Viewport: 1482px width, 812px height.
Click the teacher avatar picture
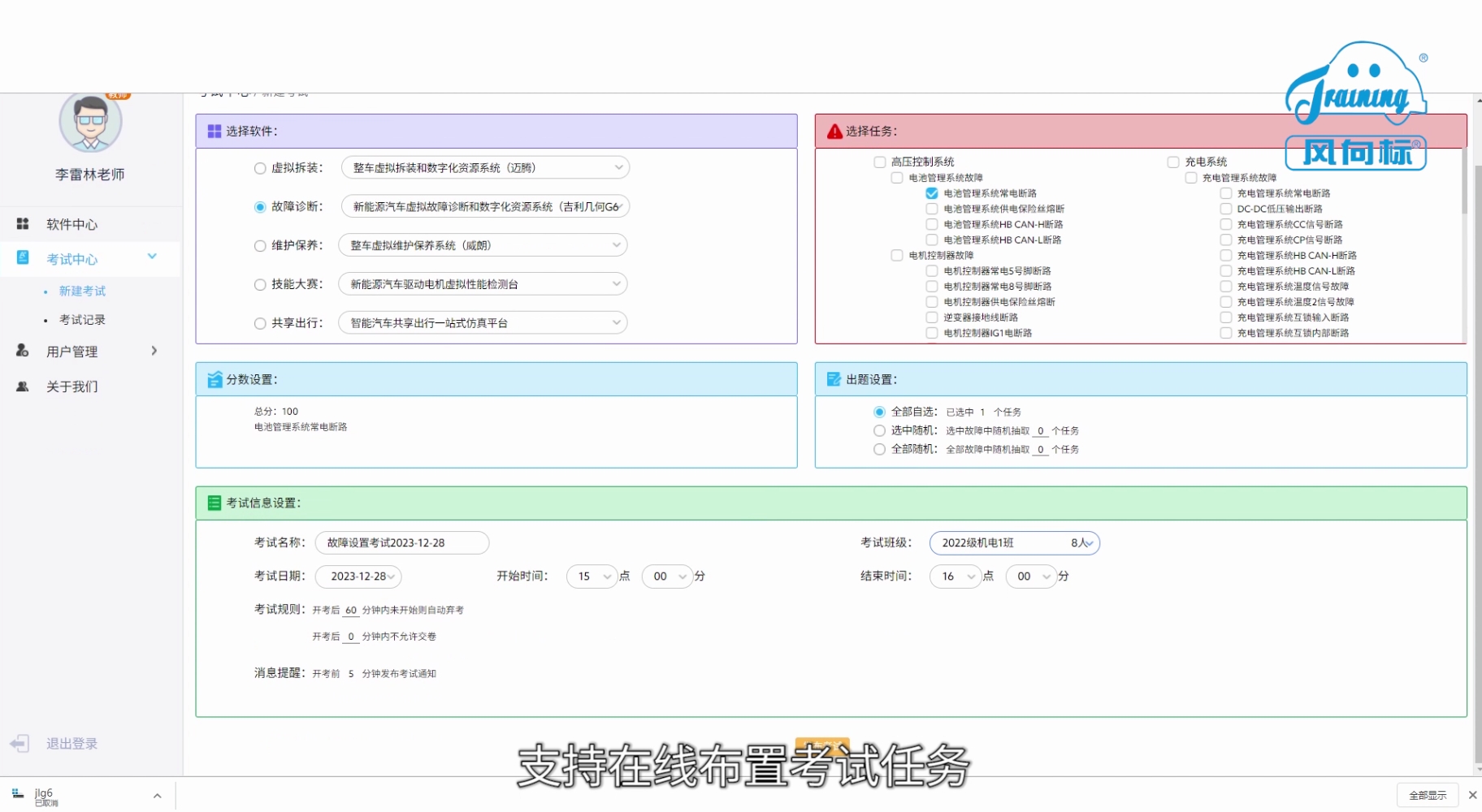[90, 122]
